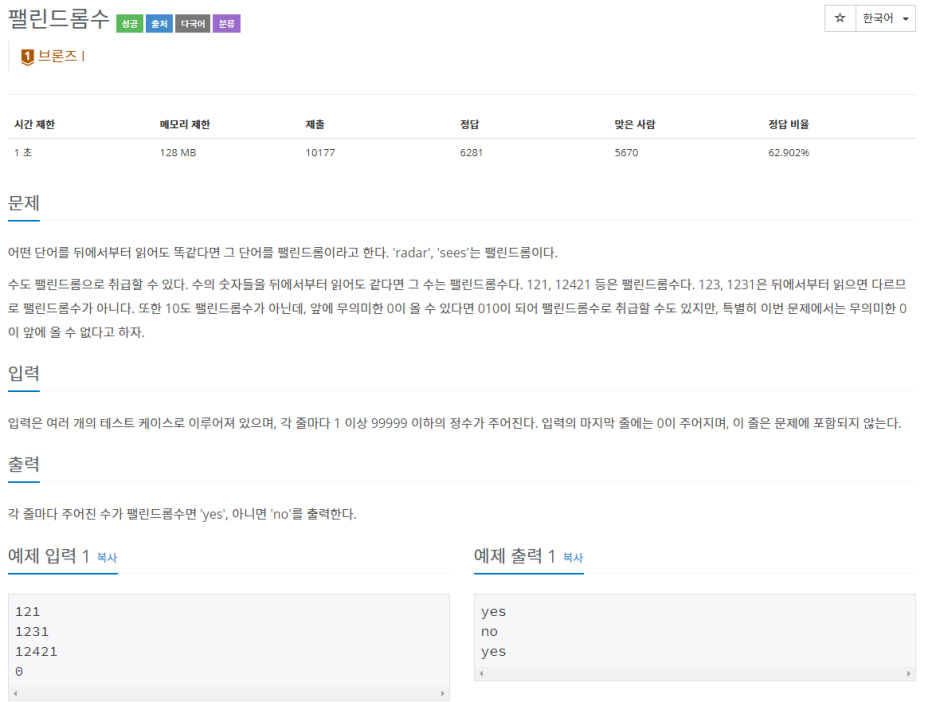Click the 브론즈 I tier text

coord(61,56)
